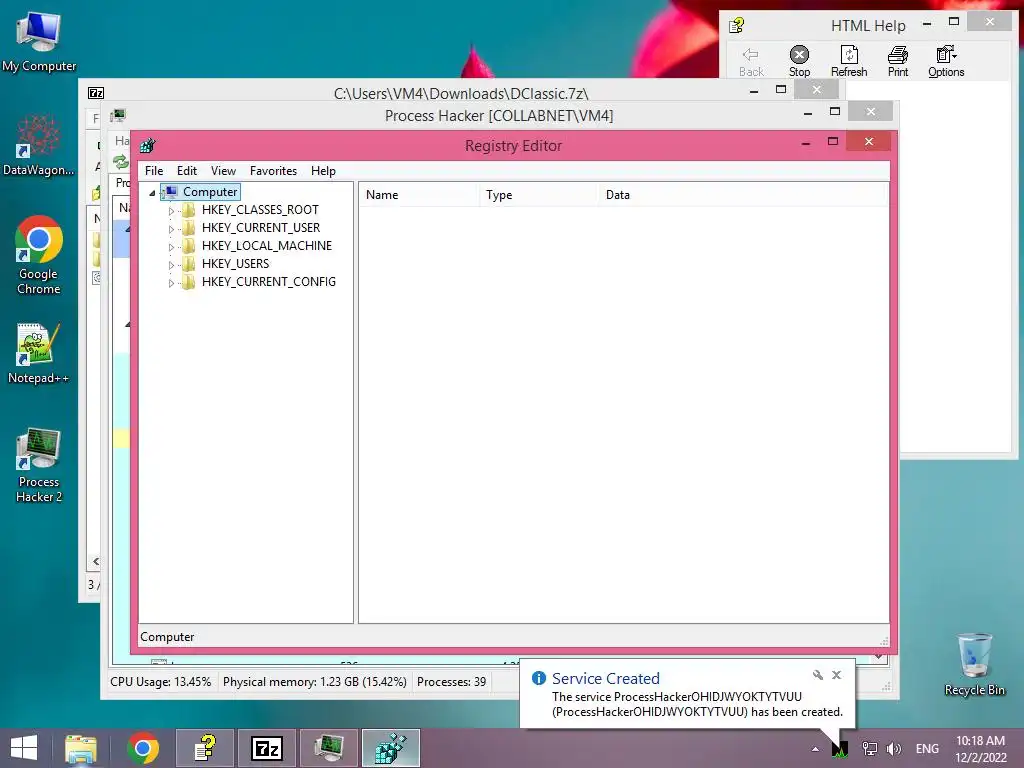Viewport: 1024px width, 768px height.
Task: Expand the HKEY_USERS key
Action: [171, 265]
